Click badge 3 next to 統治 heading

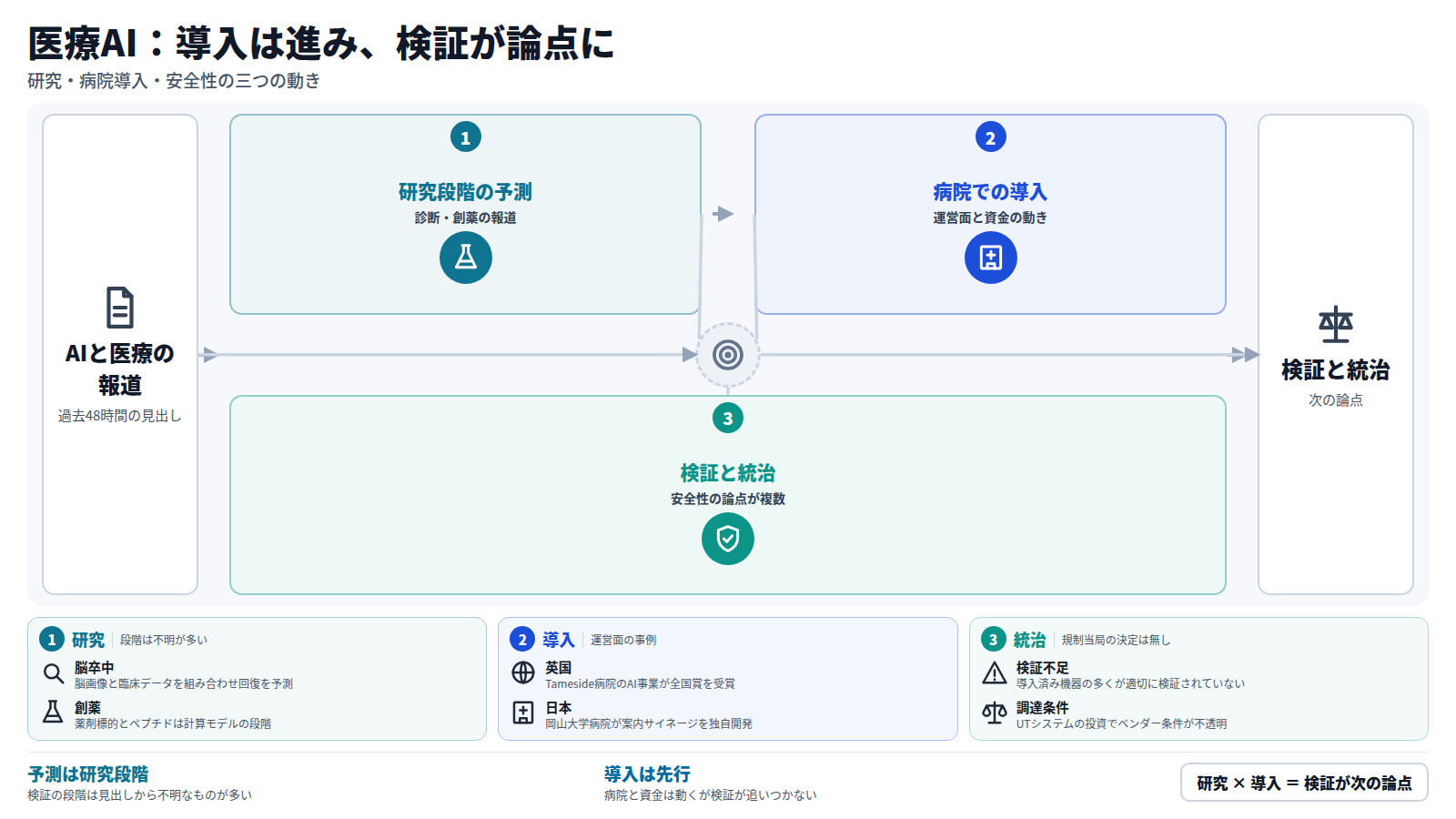pos(993,640)
